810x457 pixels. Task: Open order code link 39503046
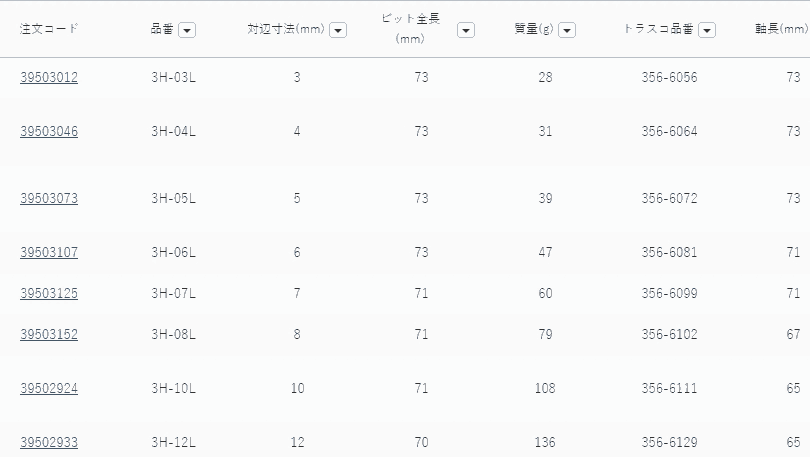[49, 131]
